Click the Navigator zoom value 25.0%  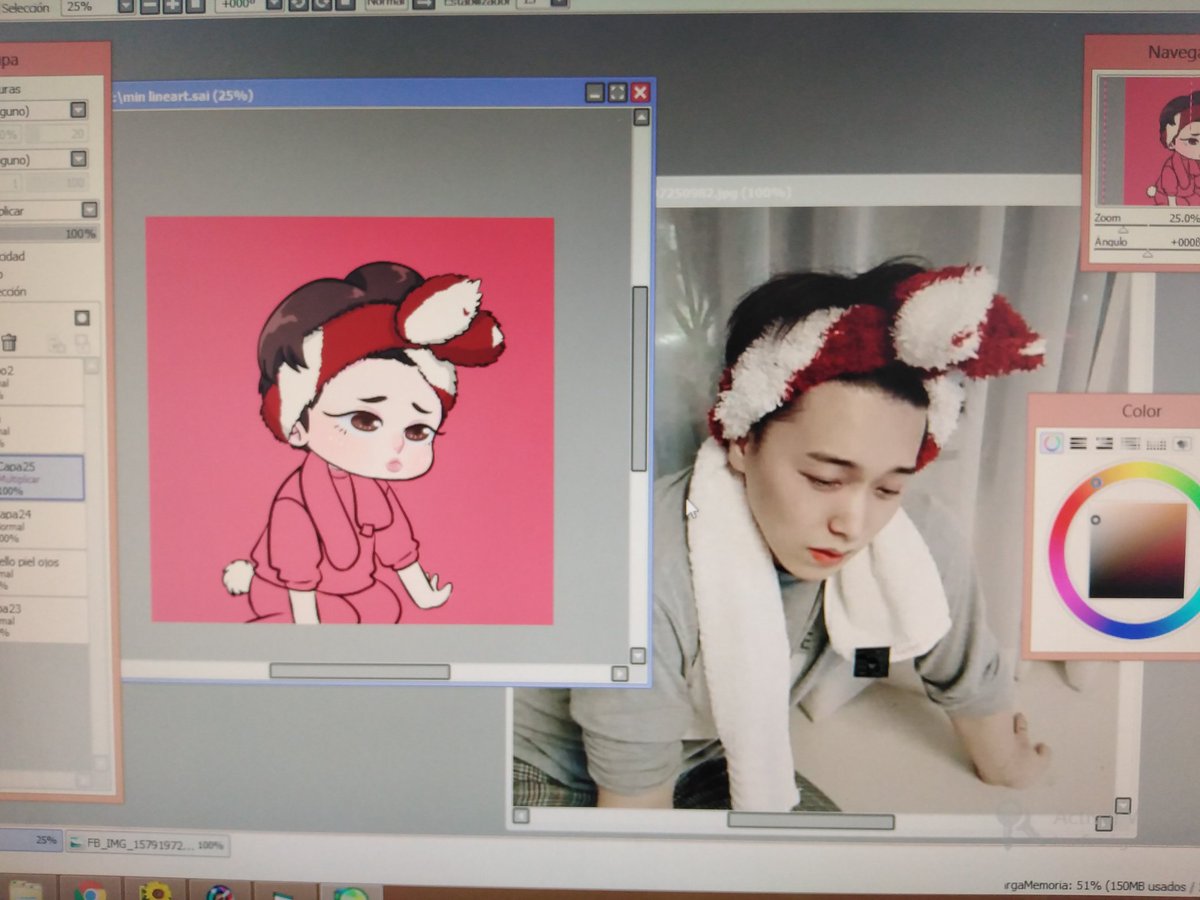(1183, 217)
